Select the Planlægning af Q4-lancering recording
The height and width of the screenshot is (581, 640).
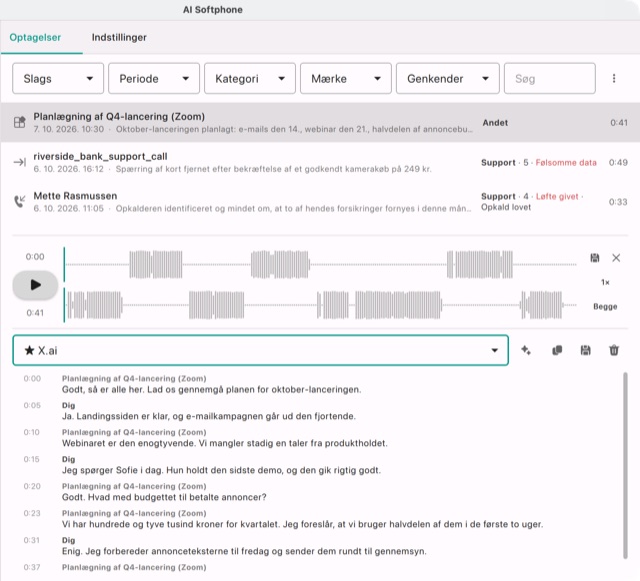pos(320,122)
